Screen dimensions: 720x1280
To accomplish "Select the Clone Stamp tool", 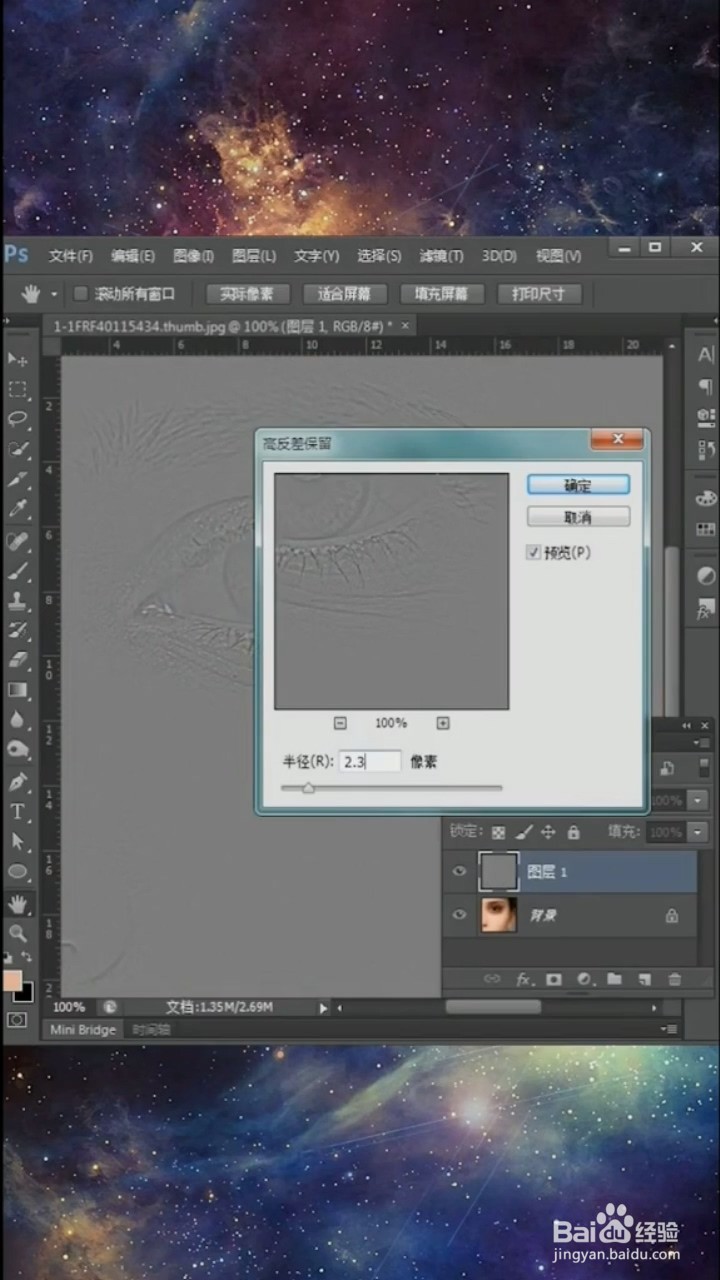I will 18,601.
